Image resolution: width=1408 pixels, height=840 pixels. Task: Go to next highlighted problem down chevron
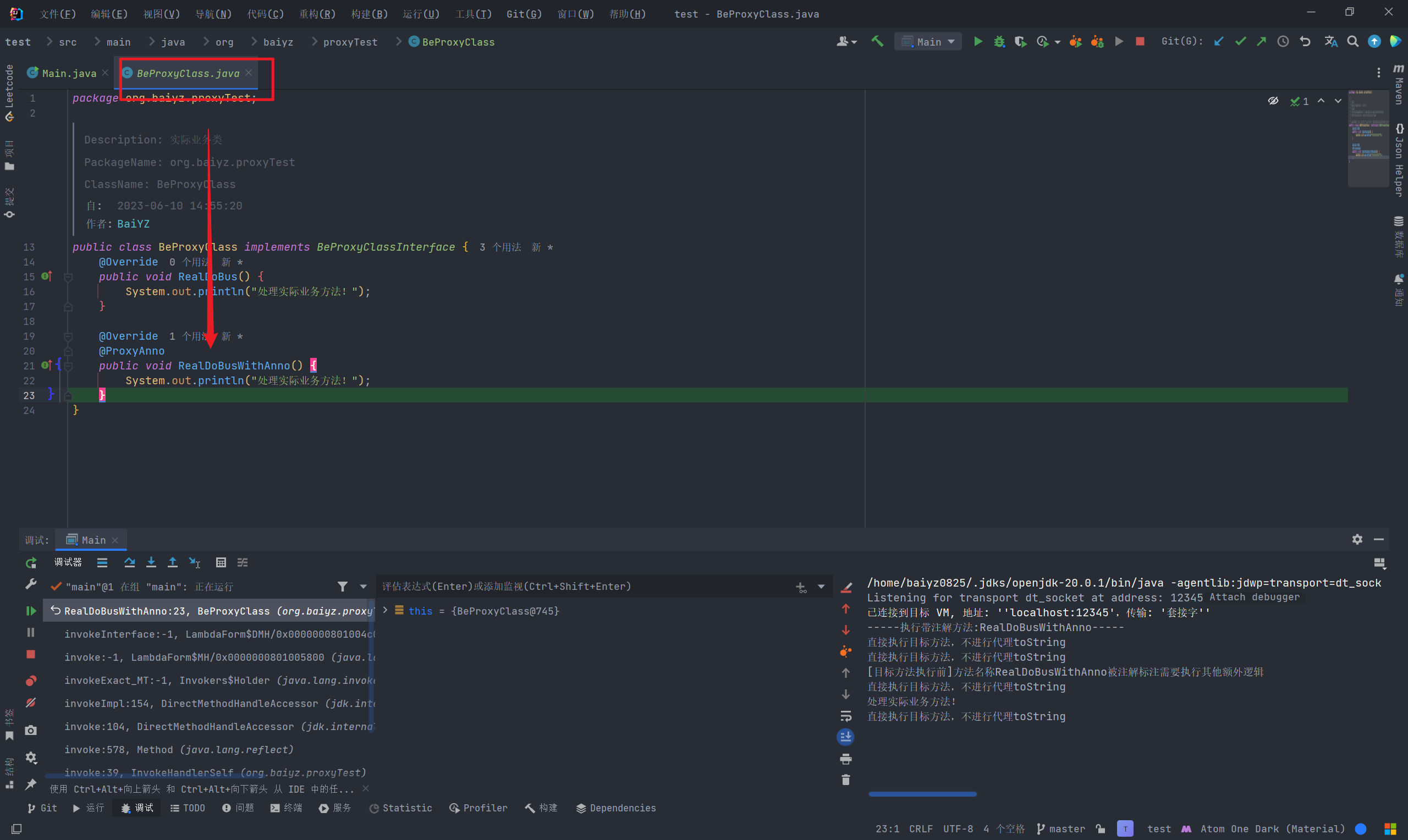click(1338, 101)
